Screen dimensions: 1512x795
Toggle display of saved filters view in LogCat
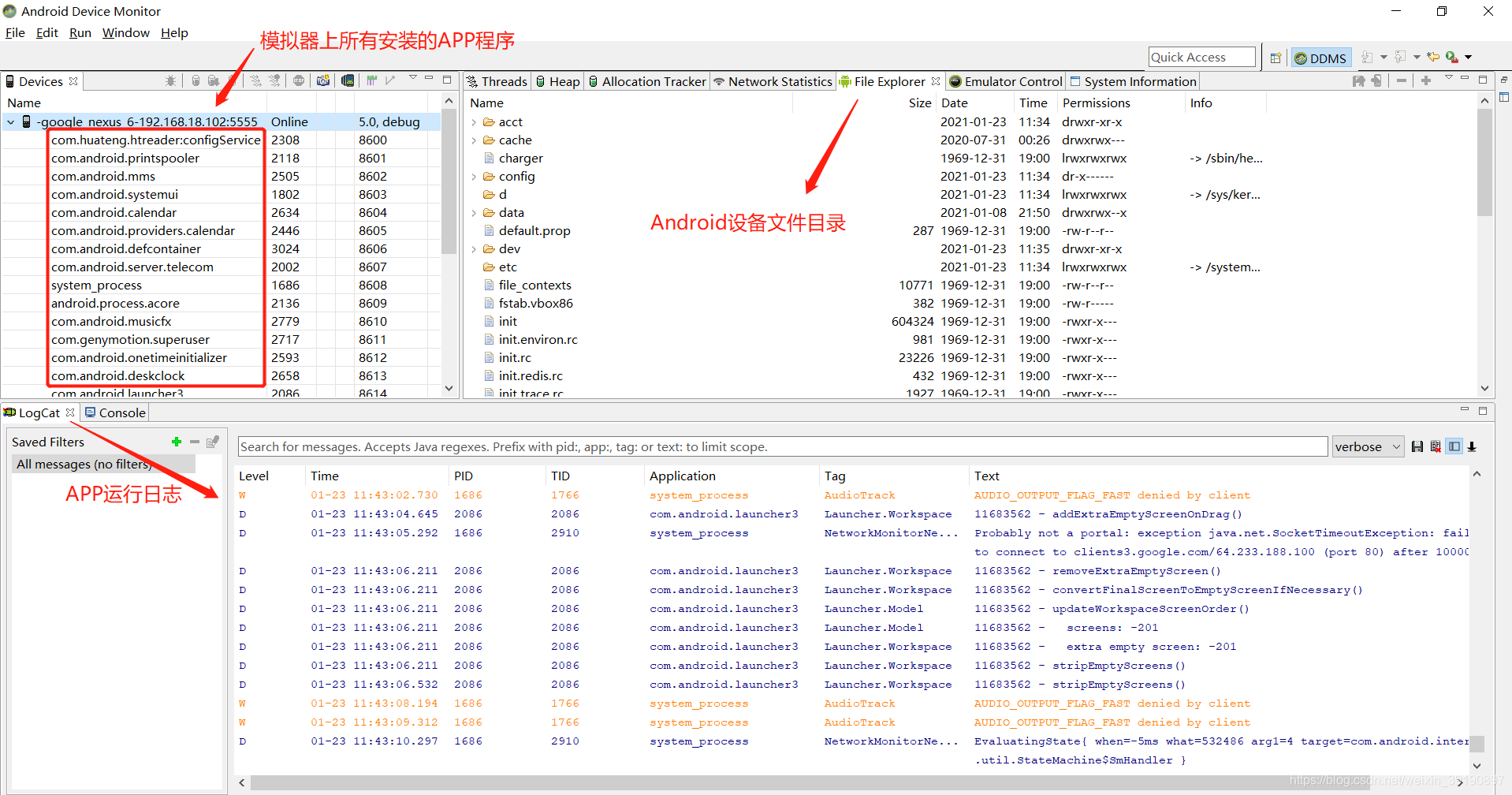(x=1454, y=446)
